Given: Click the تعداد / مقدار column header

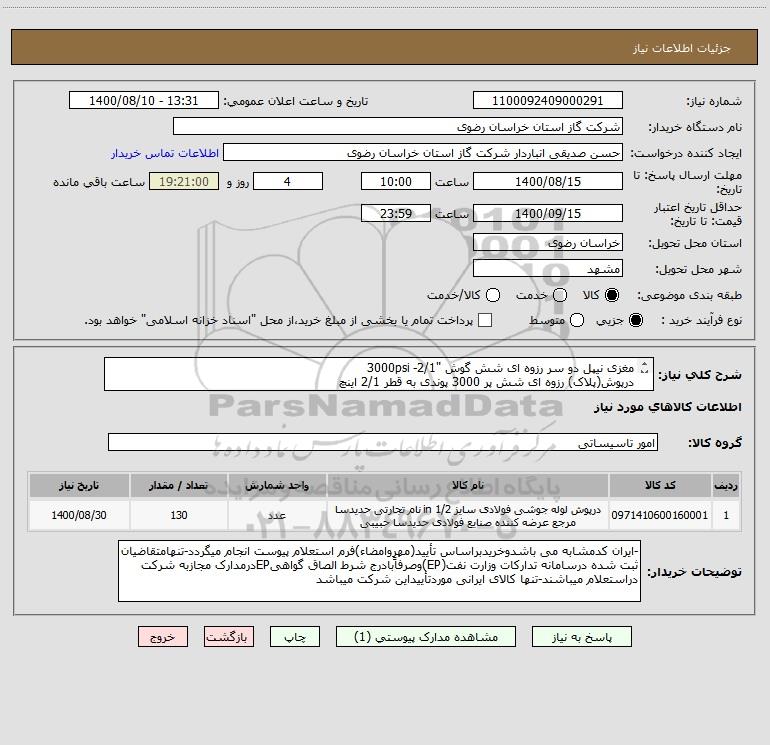Looking at the screenshot, I should tap(179, 485).
